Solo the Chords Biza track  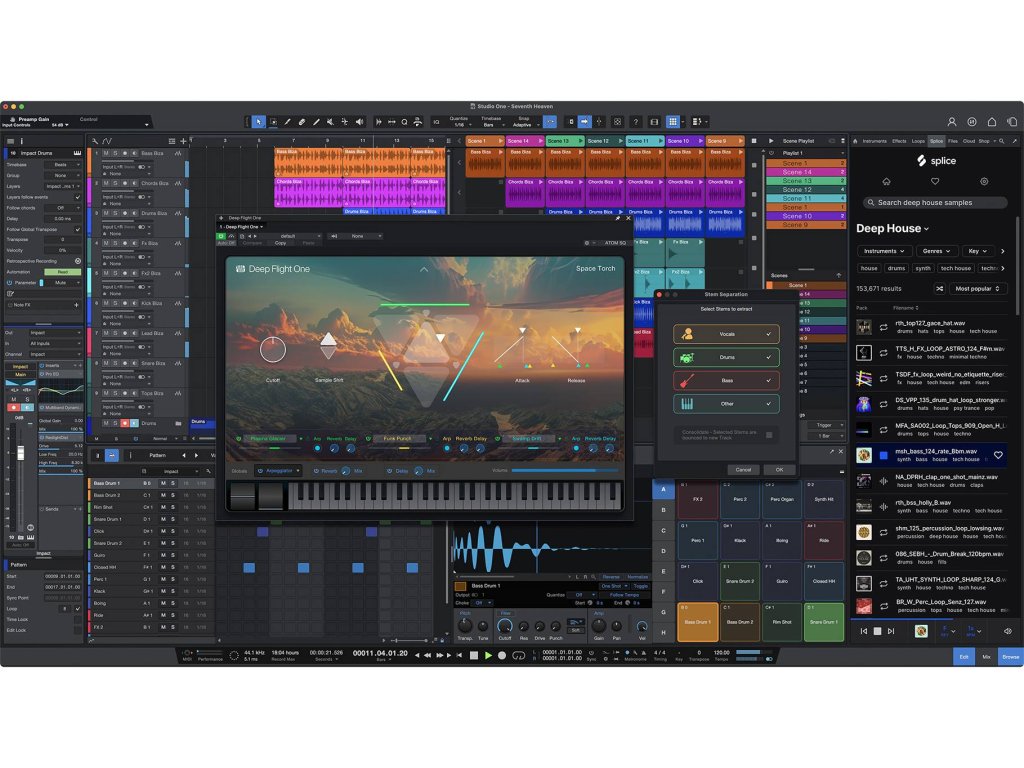coord(115,184)
